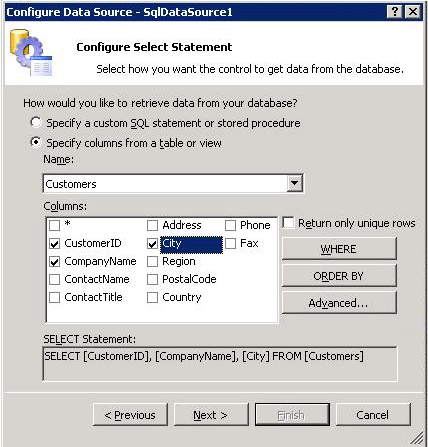The image size is (428, 447).
Task: Open the Advanced options button
Action: tap(339, 303)
